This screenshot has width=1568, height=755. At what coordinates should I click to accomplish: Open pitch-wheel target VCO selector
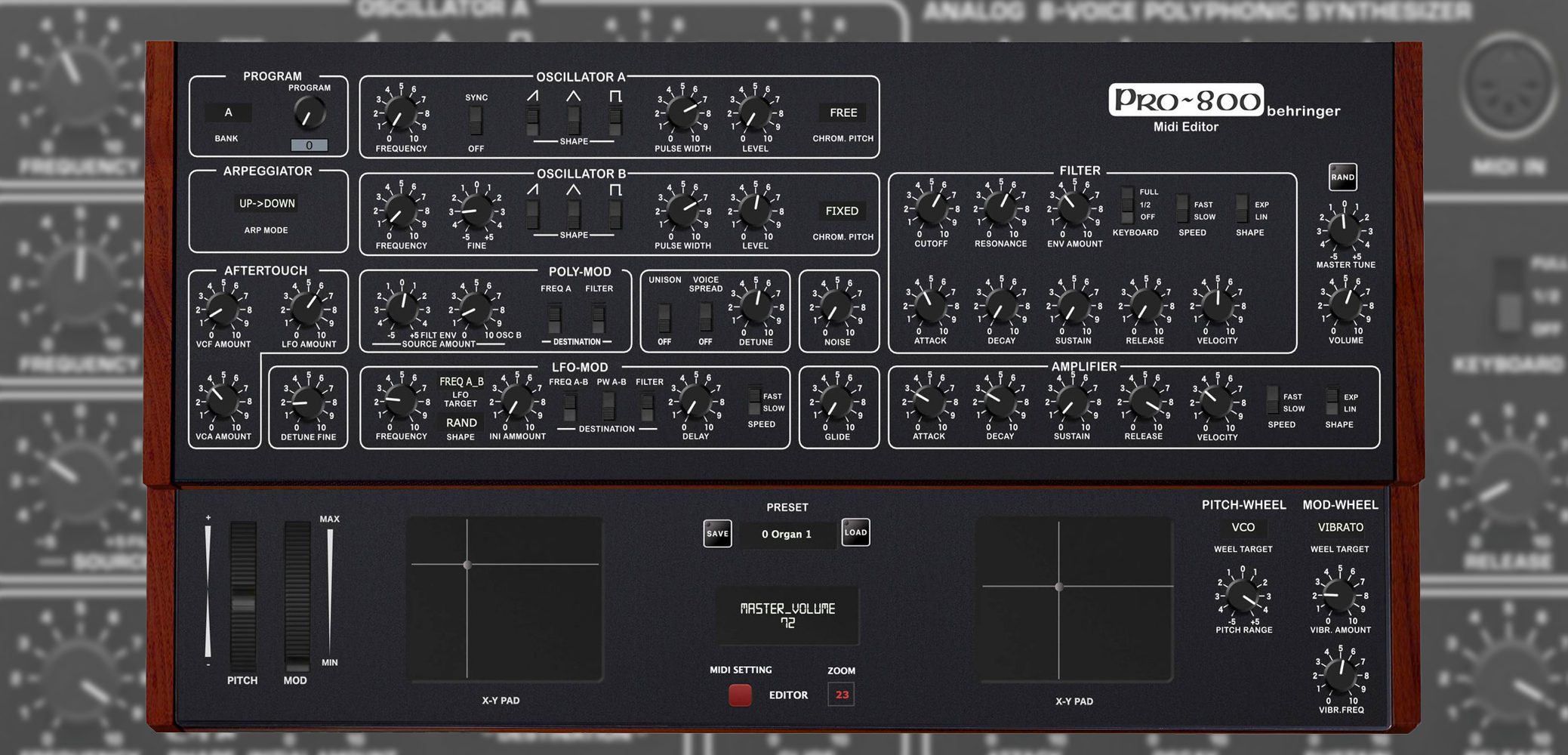[x=1243, y=527]
